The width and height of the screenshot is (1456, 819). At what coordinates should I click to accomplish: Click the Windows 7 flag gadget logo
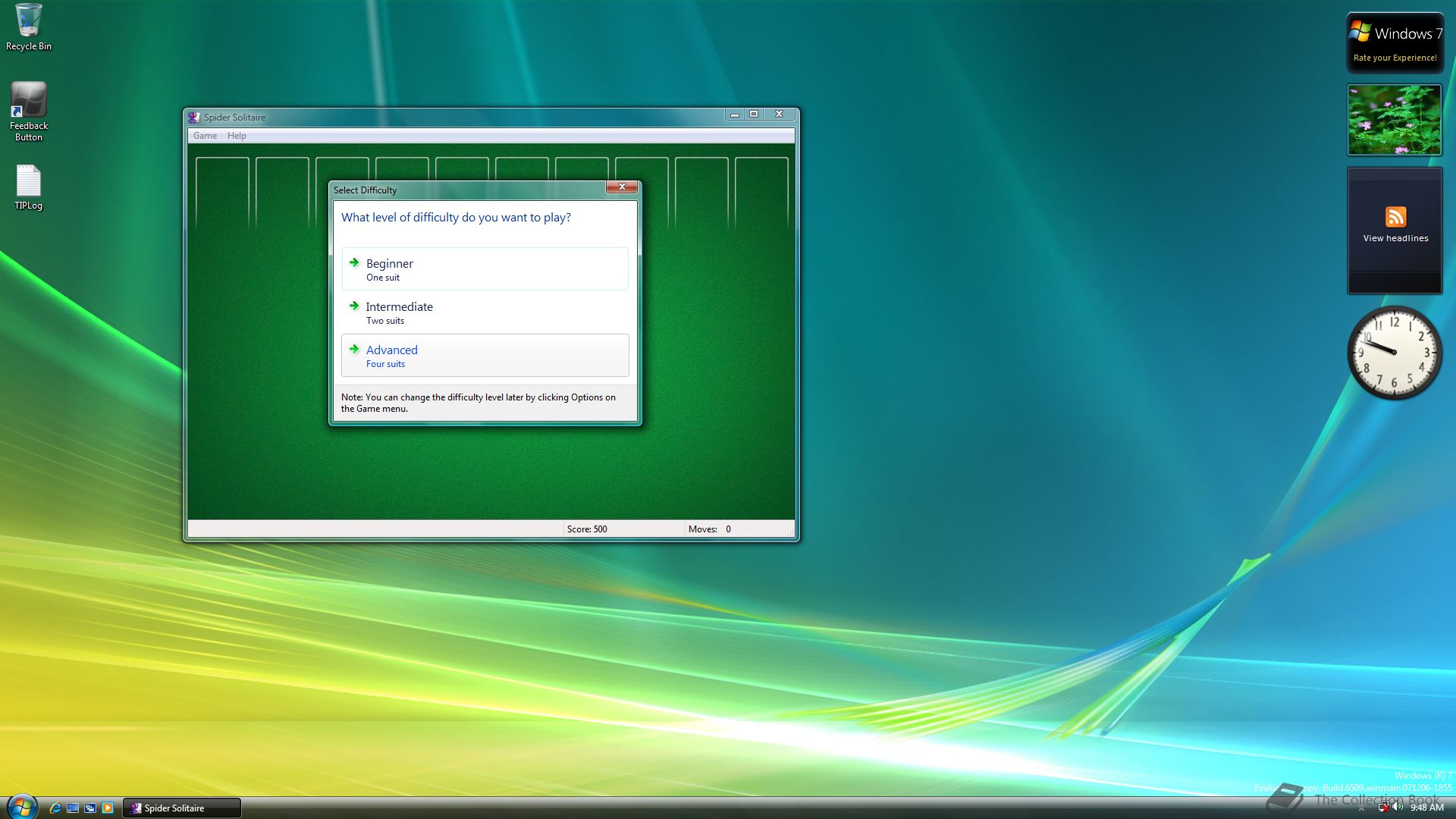click(x=1360, y=32)
